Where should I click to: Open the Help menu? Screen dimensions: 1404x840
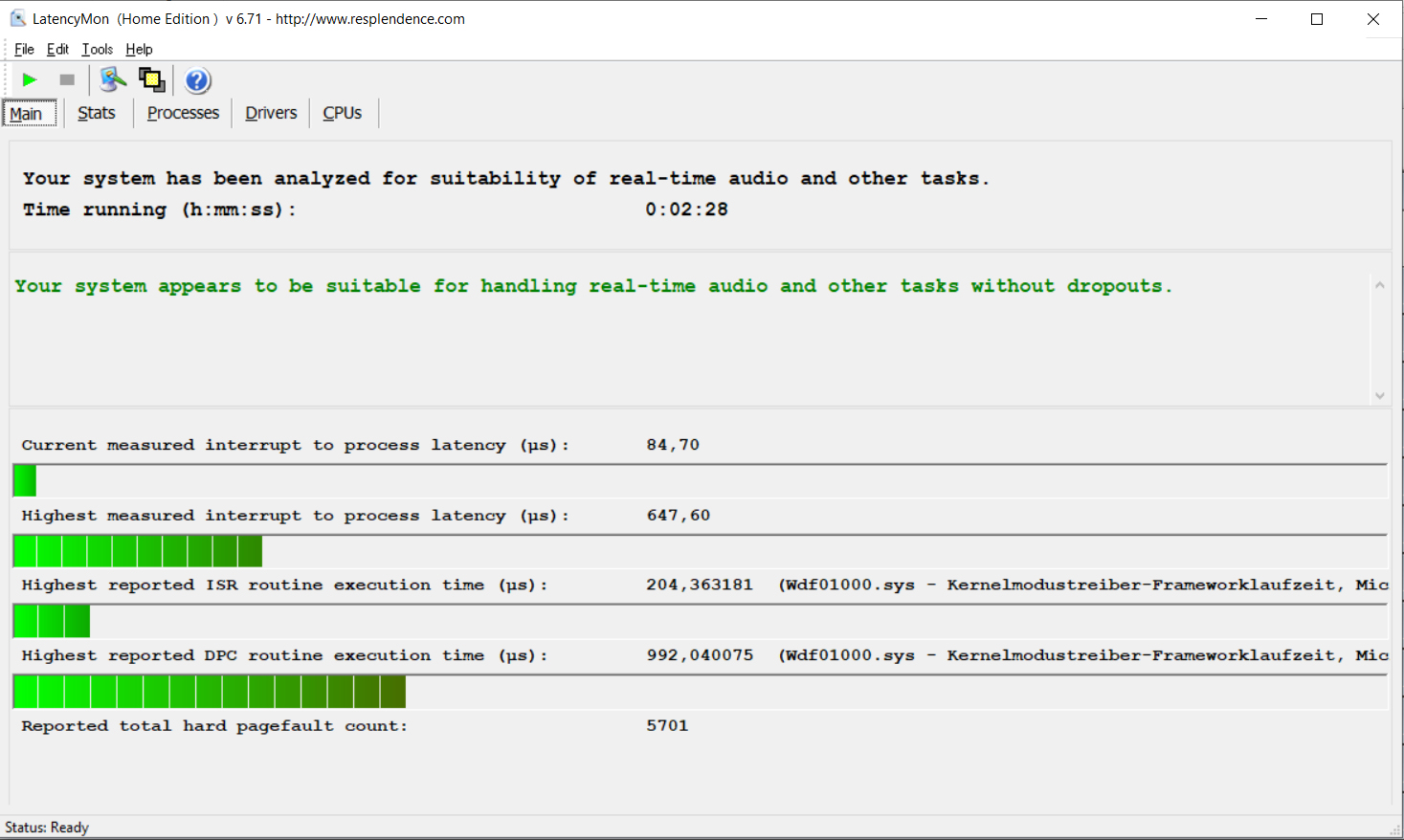point(139,50)
